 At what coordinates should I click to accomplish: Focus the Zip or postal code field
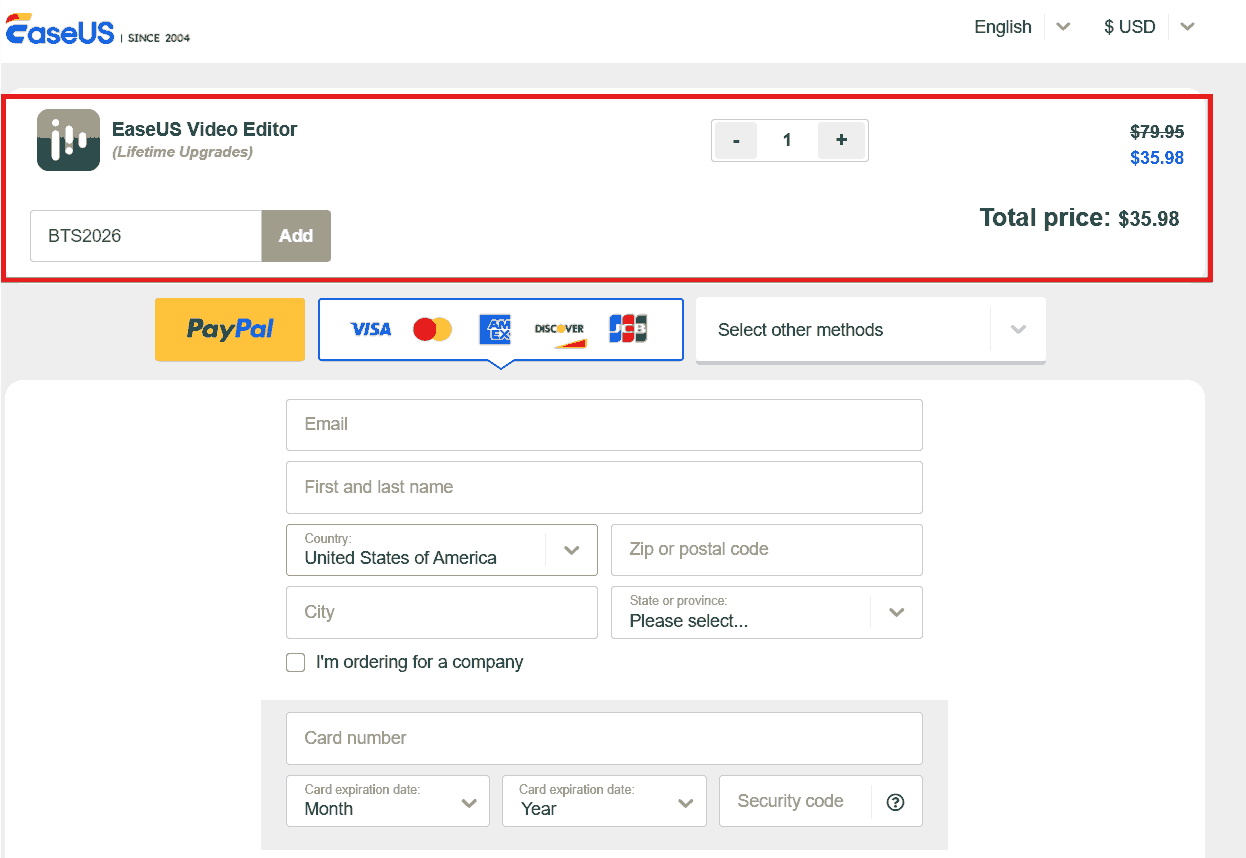click(x=767, y=550)
